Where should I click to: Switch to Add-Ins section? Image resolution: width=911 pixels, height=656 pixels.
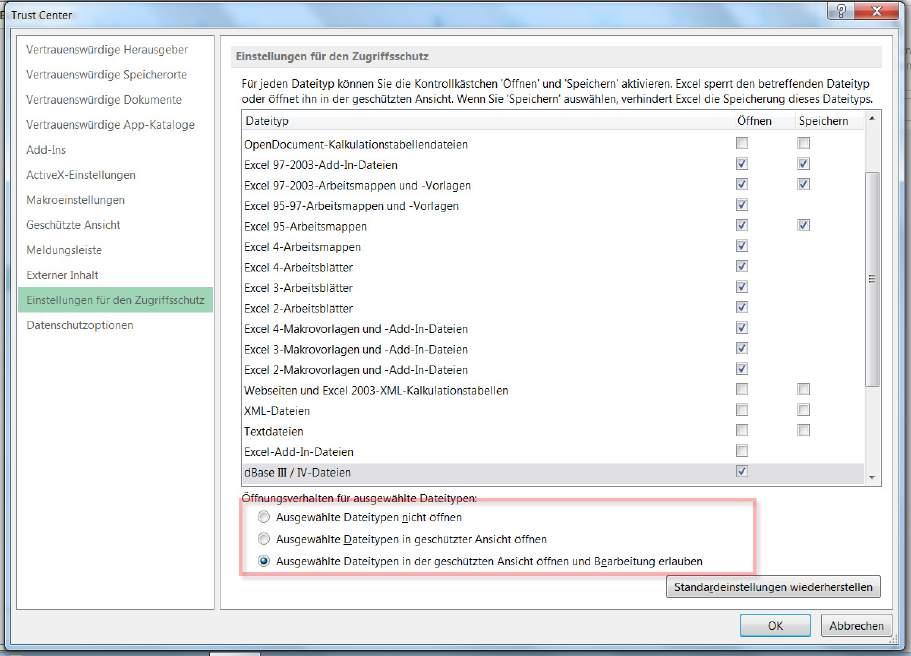pos(46,150)
